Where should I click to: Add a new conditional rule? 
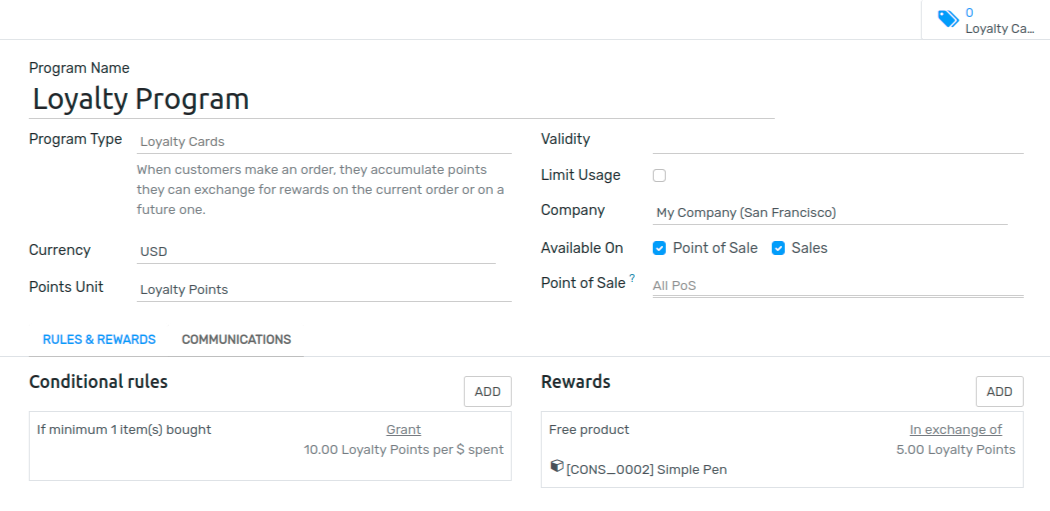[x=488, y=392]
